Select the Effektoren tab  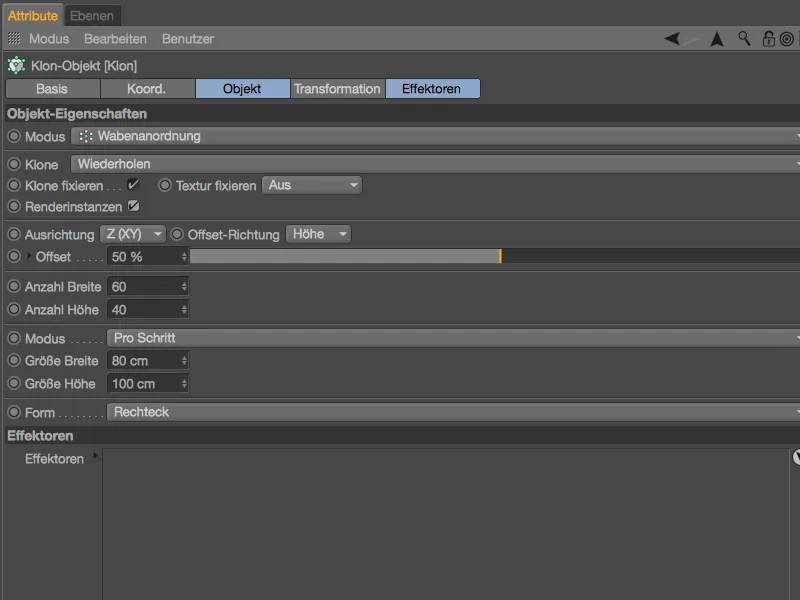(x=432, y=89)
